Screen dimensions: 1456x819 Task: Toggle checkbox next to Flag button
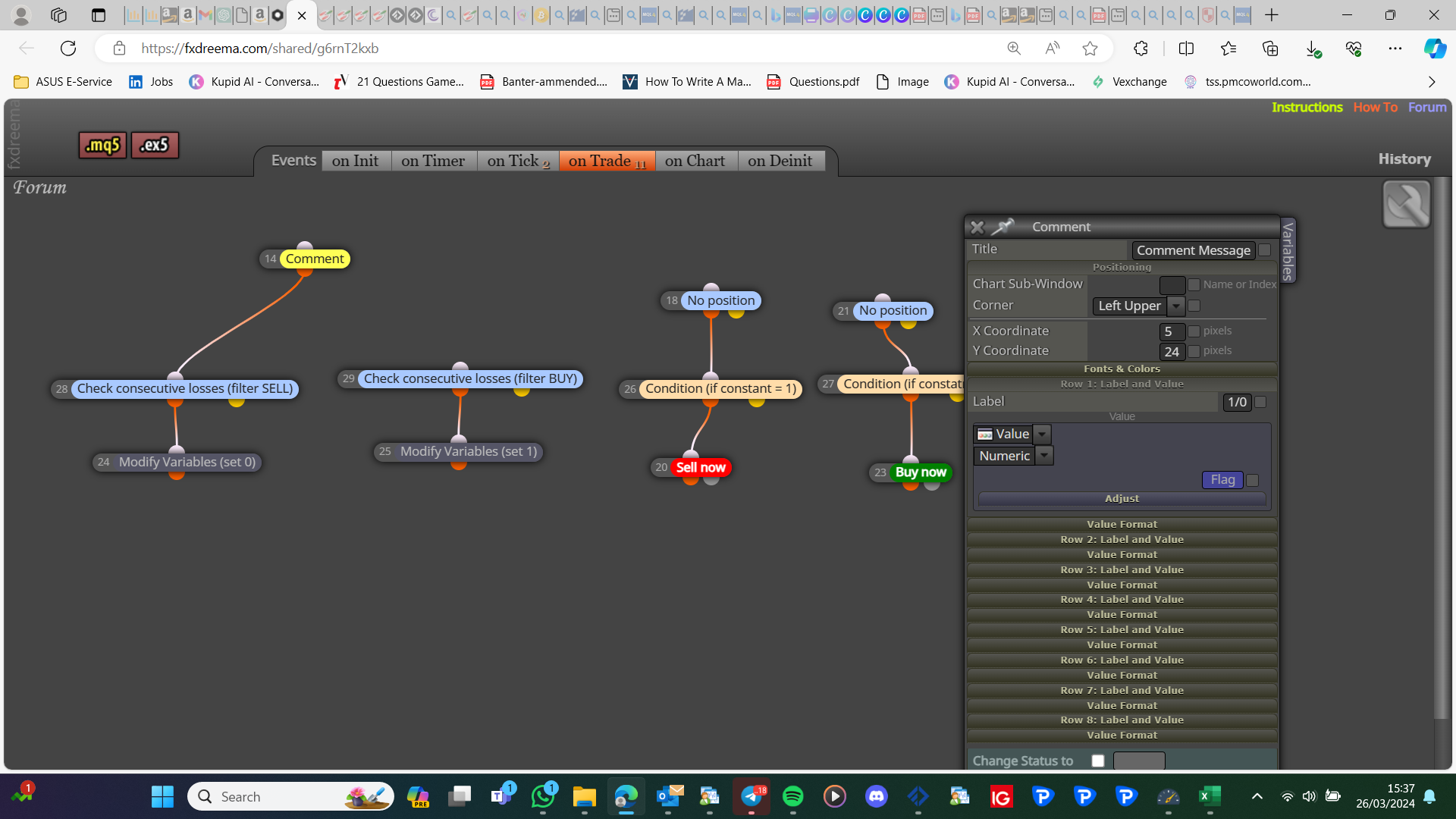pos(1253,480)
